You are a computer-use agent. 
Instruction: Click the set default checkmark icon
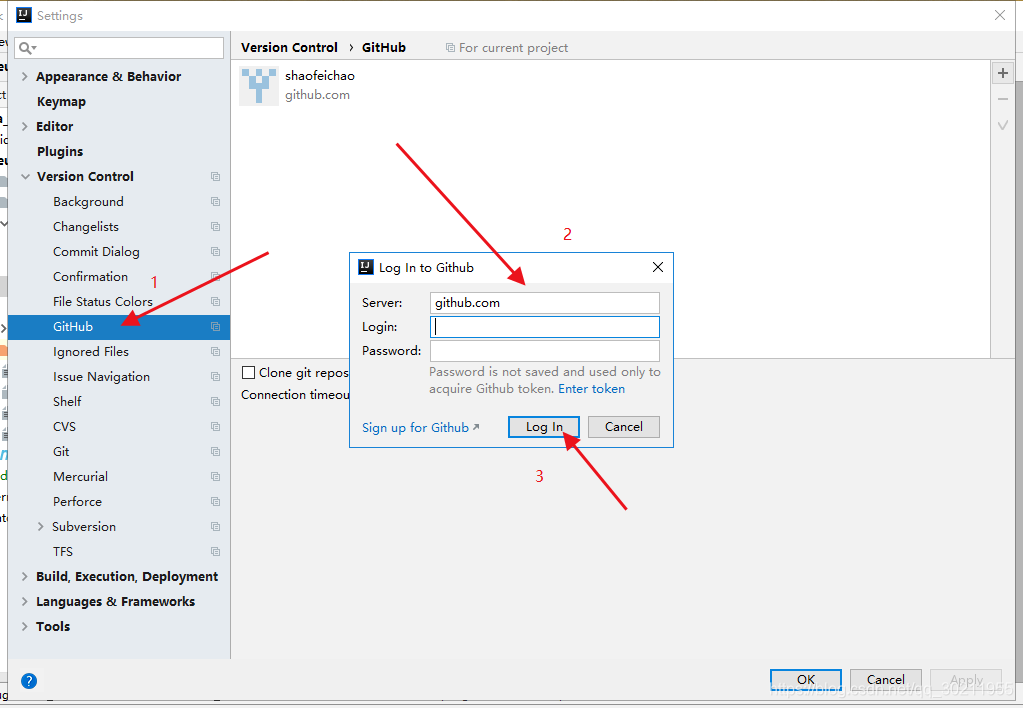(x=1003, y=125)
